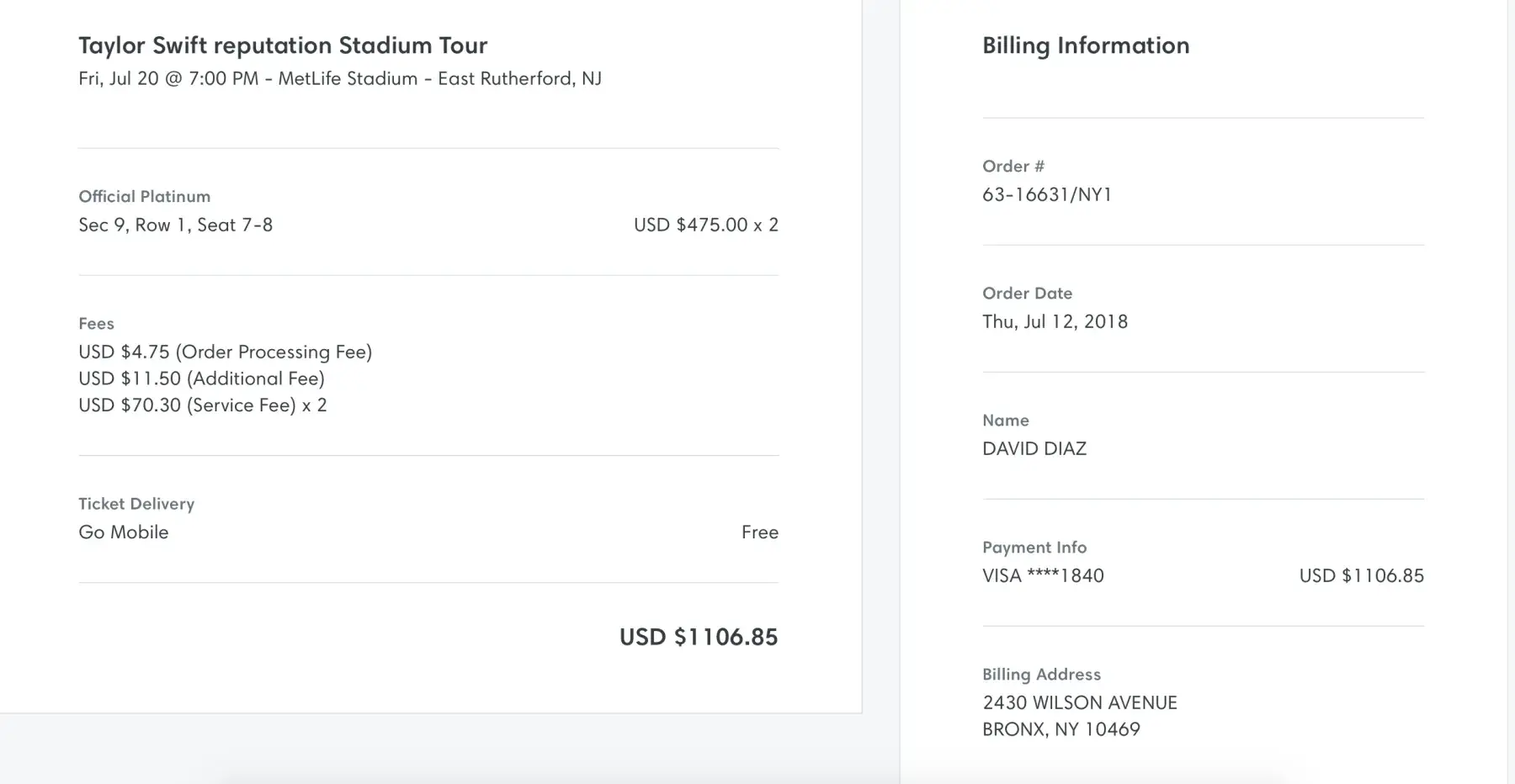
Task: Click the Go Mobile delivery option text
Action: [124, 532]
